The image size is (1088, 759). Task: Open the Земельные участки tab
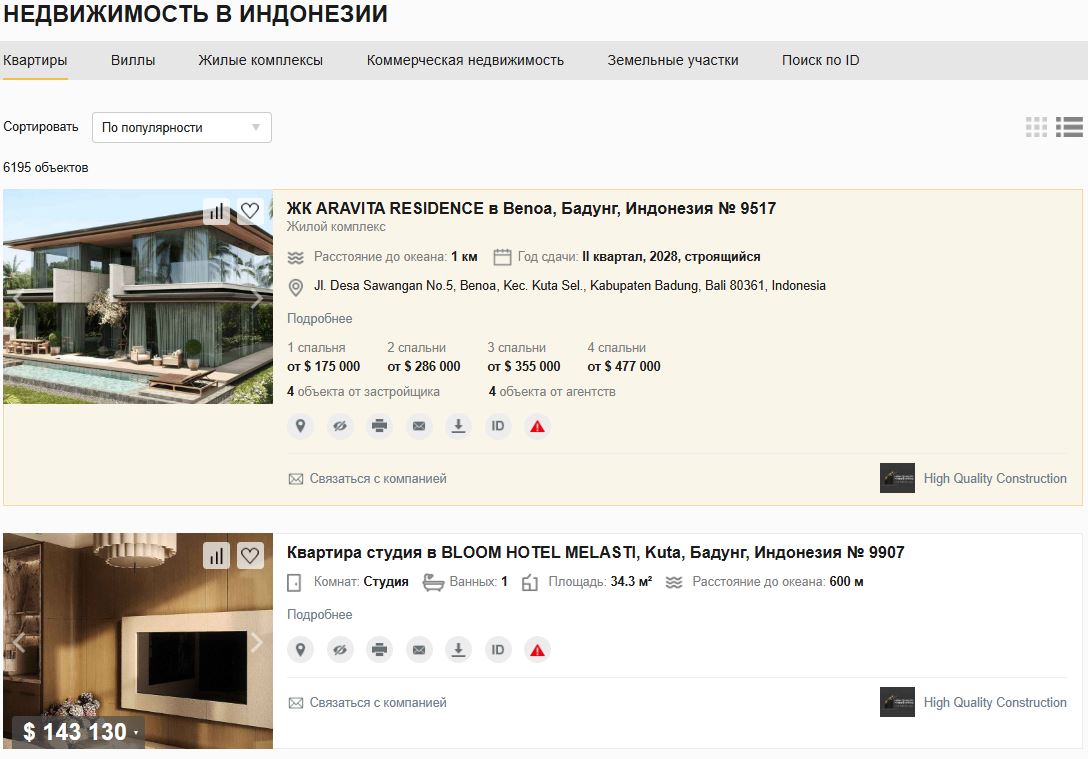(x=673, y=60)
